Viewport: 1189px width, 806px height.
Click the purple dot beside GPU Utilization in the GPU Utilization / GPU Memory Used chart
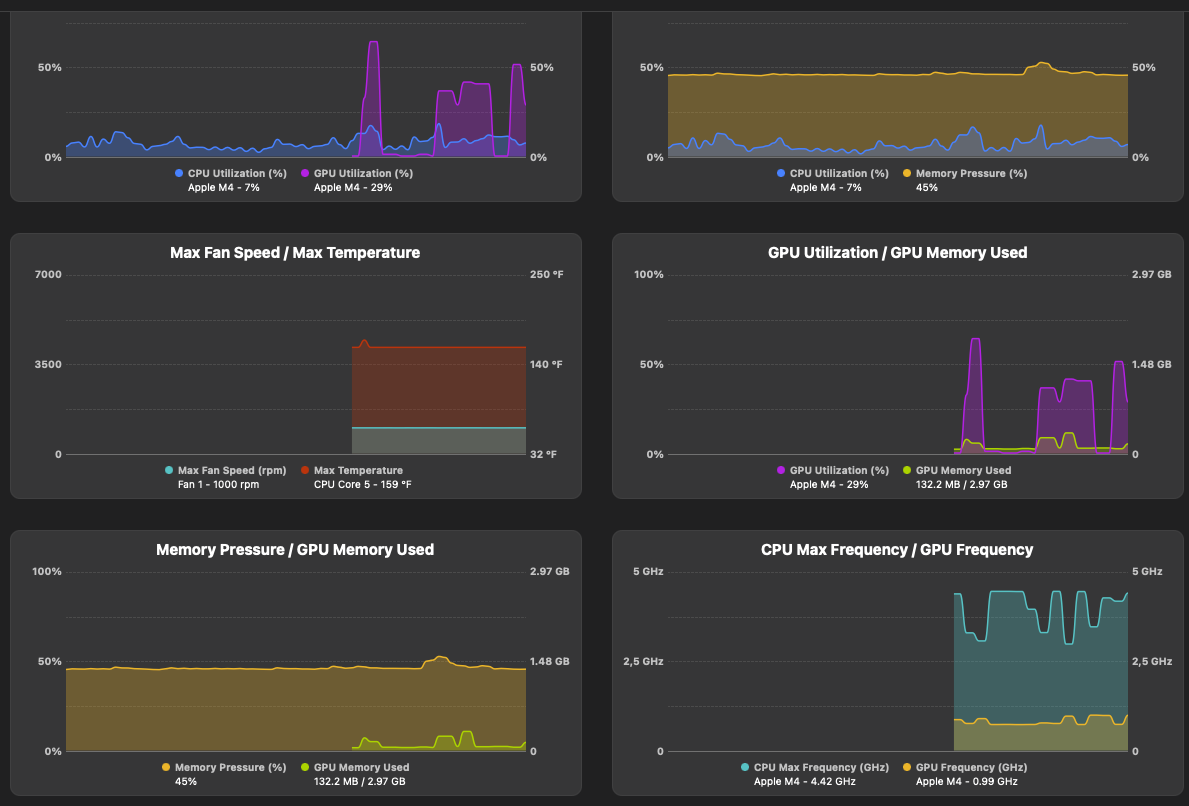pyautogui.click(x=781, y=470)
